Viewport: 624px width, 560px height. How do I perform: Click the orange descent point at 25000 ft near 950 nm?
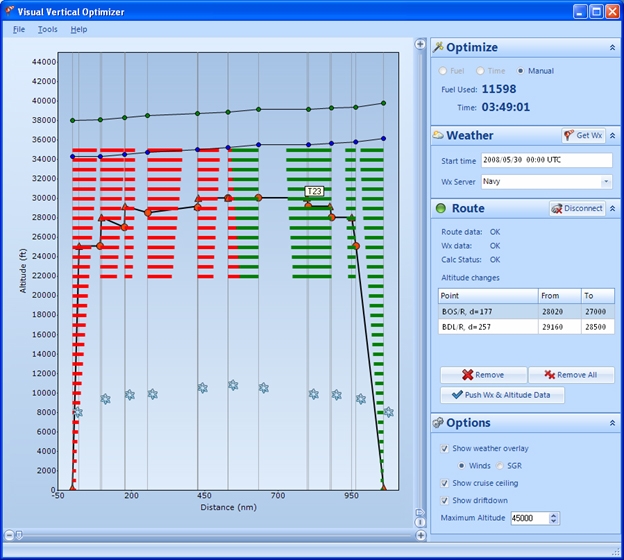tap(356, 246)
